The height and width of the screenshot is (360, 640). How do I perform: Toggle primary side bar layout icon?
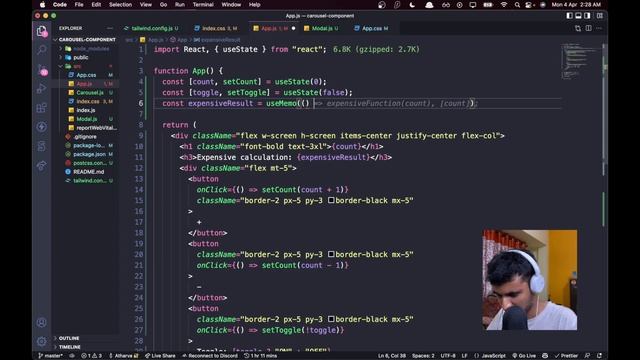[569, 16]
